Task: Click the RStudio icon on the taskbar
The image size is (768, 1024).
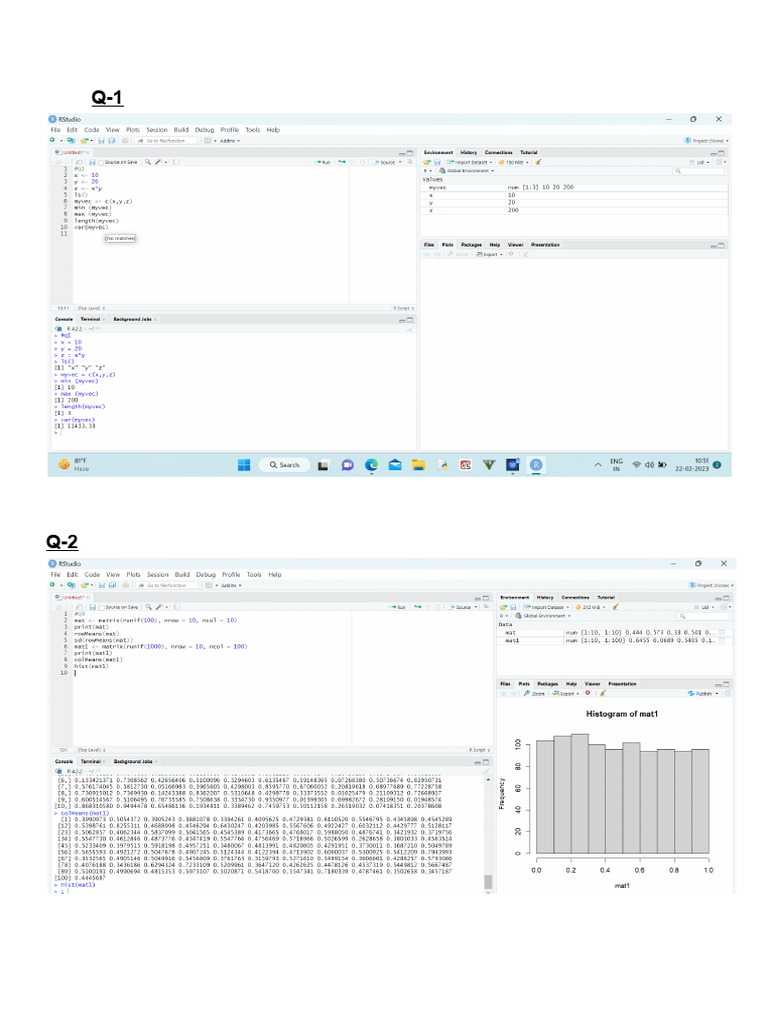Action: [536, 465]
